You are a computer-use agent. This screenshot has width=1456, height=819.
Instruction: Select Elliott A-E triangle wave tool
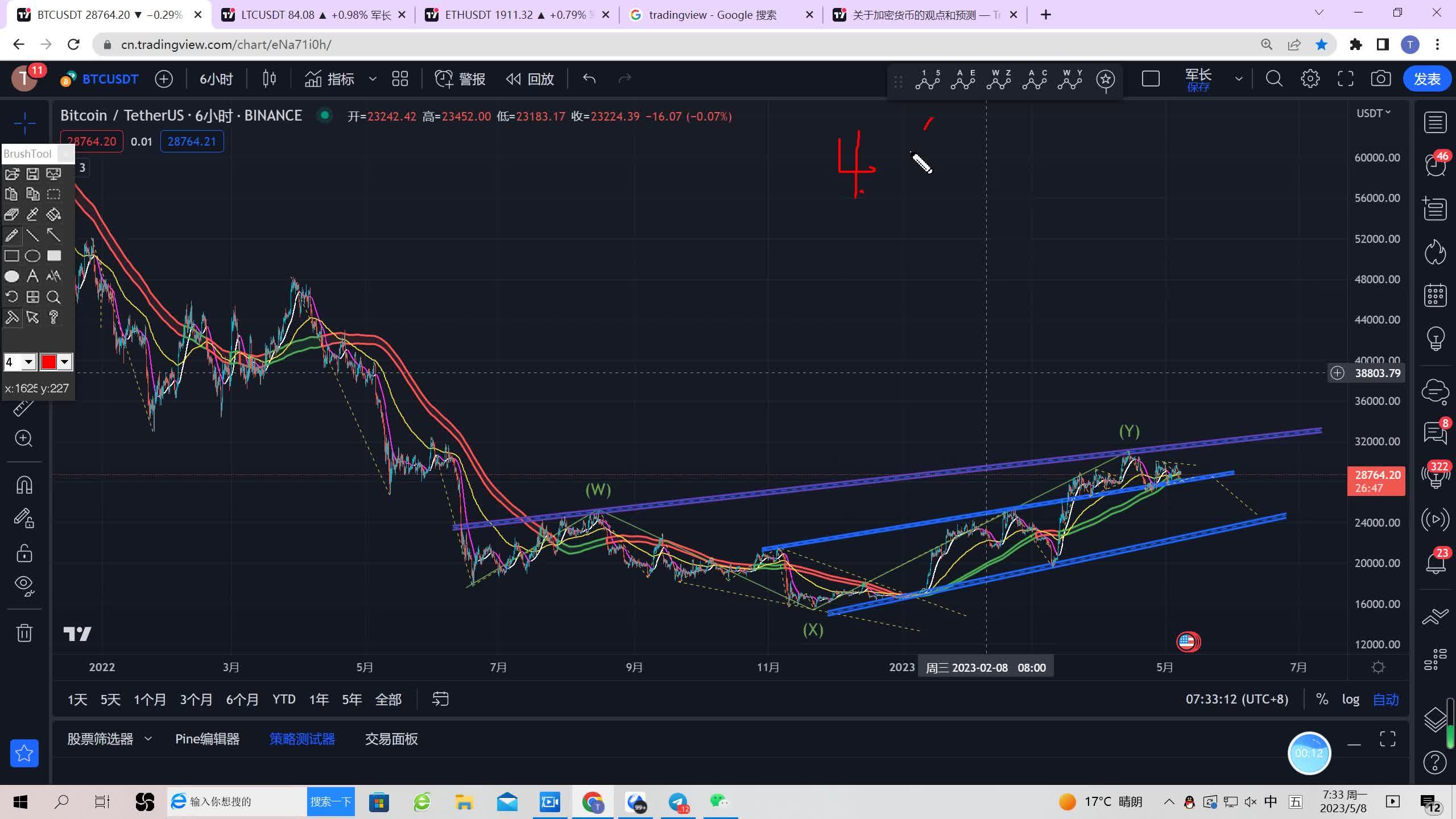click(x=963, y=80)
